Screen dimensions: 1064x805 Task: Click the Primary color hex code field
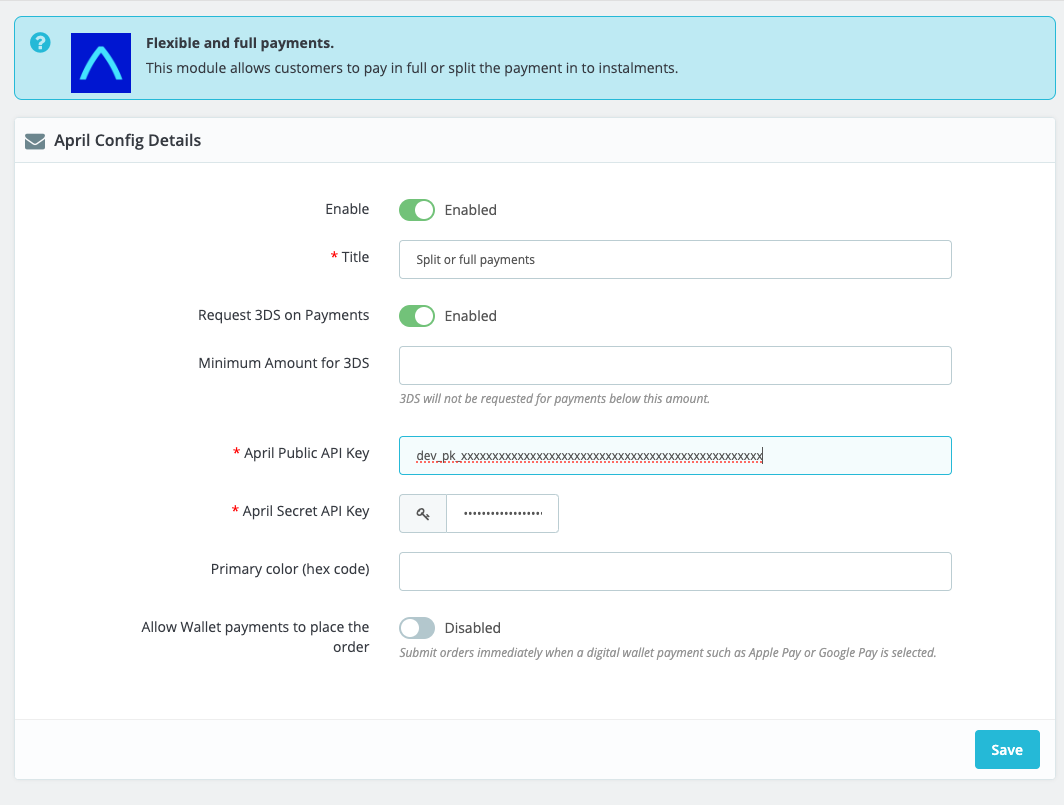click(675, 571)
